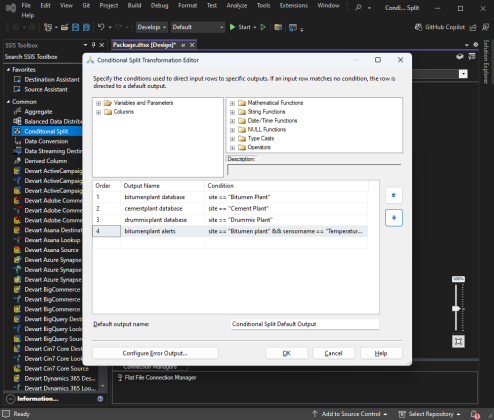Click the GitHub Copilot icon
This screenshot has width=494, height=420.
click(x=418, y=27)
